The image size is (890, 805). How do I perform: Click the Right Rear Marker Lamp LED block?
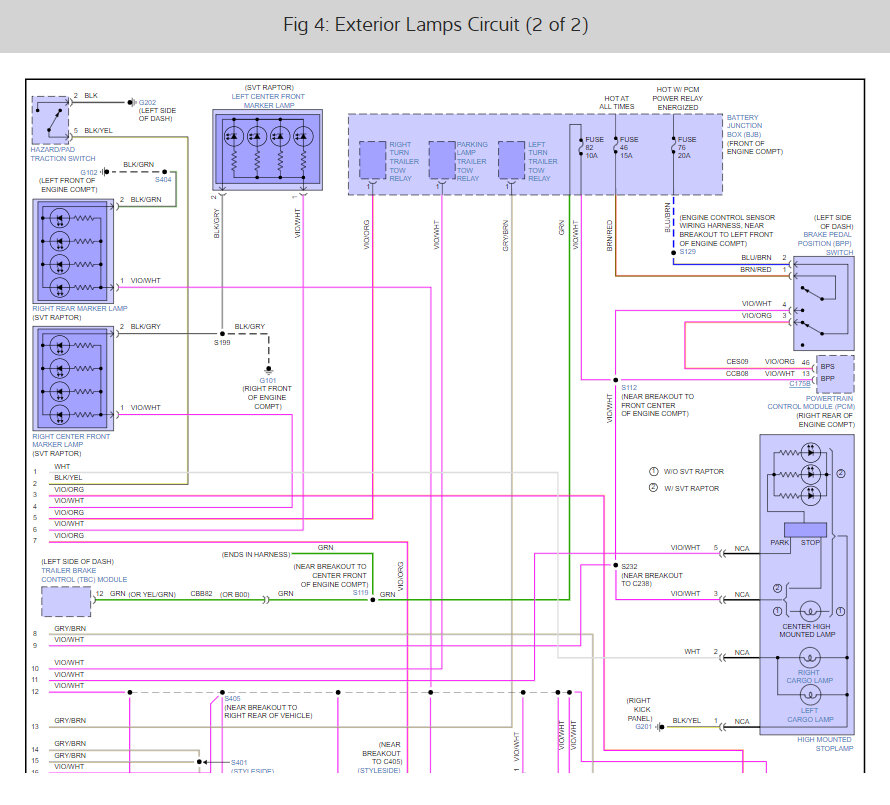(x=73, y=251)
